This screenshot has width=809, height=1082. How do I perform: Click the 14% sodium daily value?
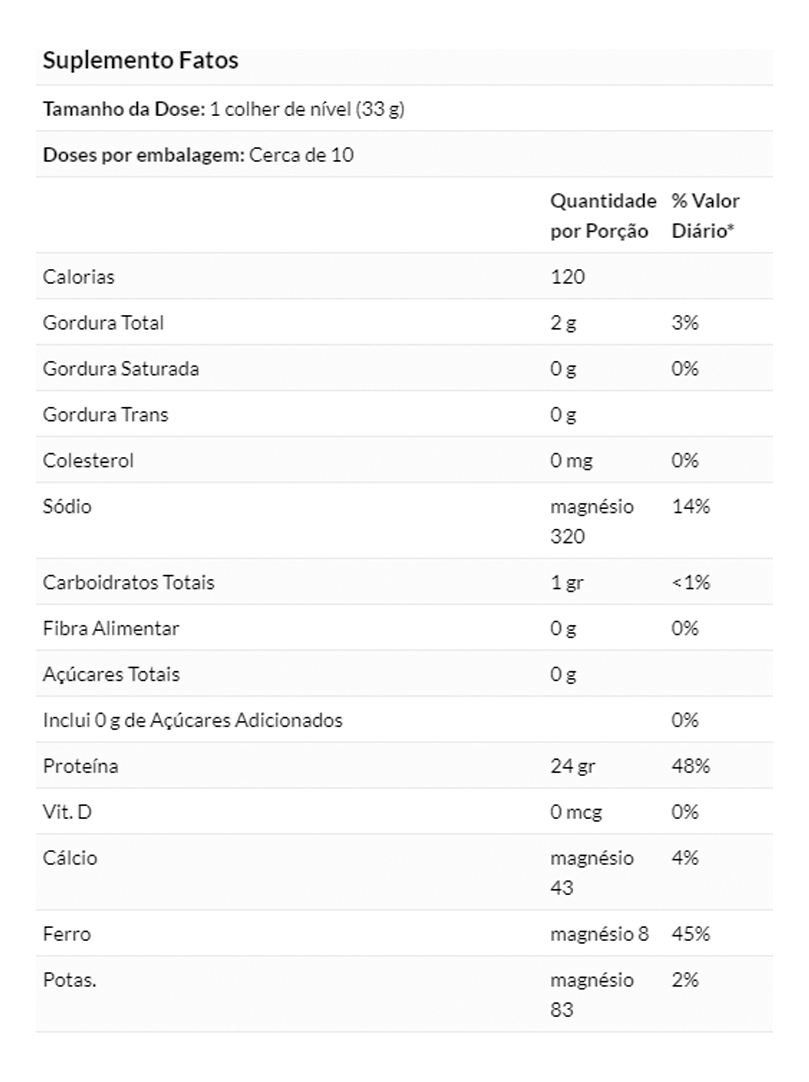coord(691,506)
